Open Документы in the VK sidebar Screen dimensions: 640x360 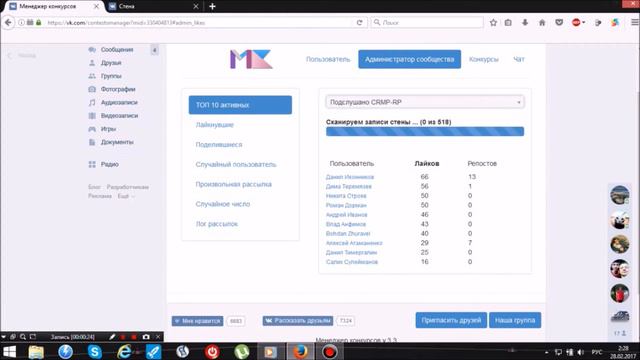pyautogui.click(x=117, y=142)
